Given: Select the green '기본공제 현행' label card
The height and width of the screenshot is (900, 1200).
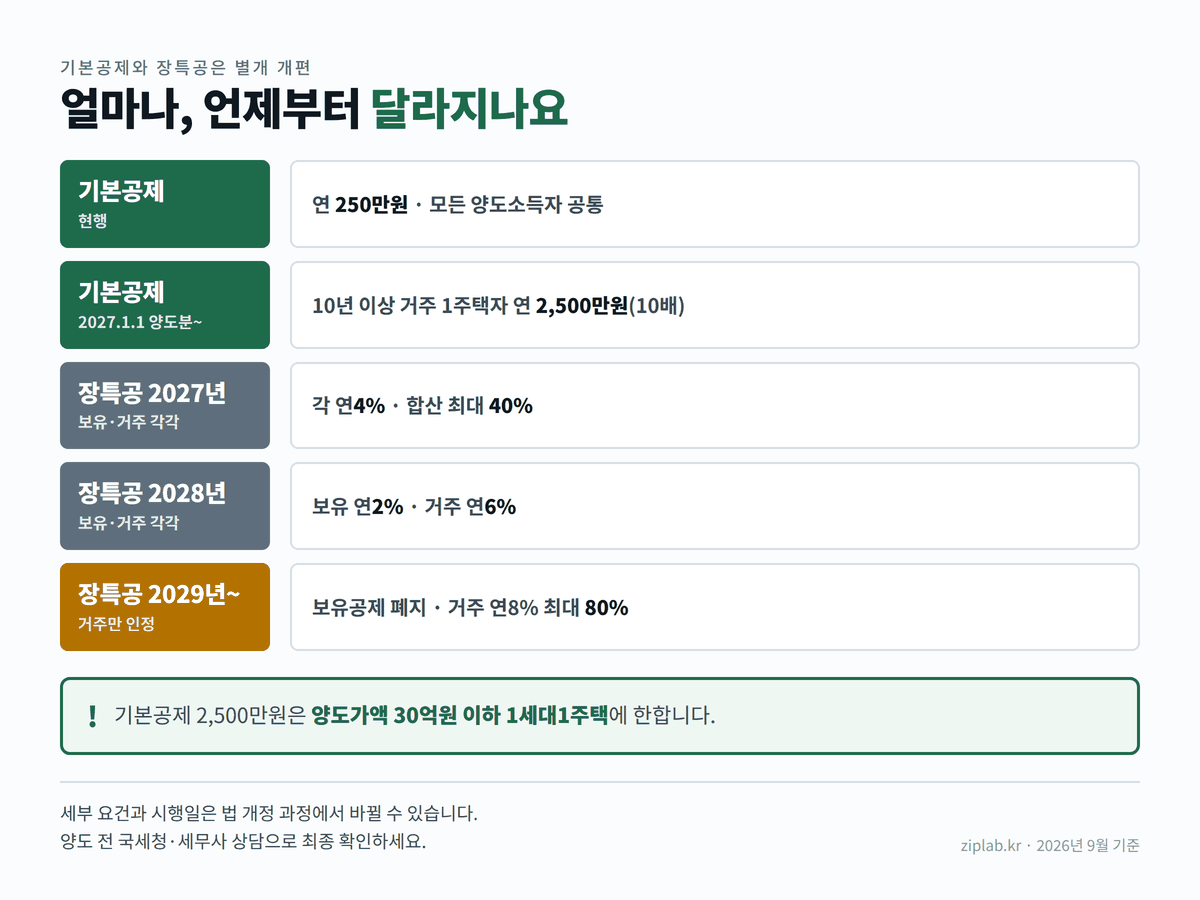Looking at the screenshot, I should coord(165,204).
